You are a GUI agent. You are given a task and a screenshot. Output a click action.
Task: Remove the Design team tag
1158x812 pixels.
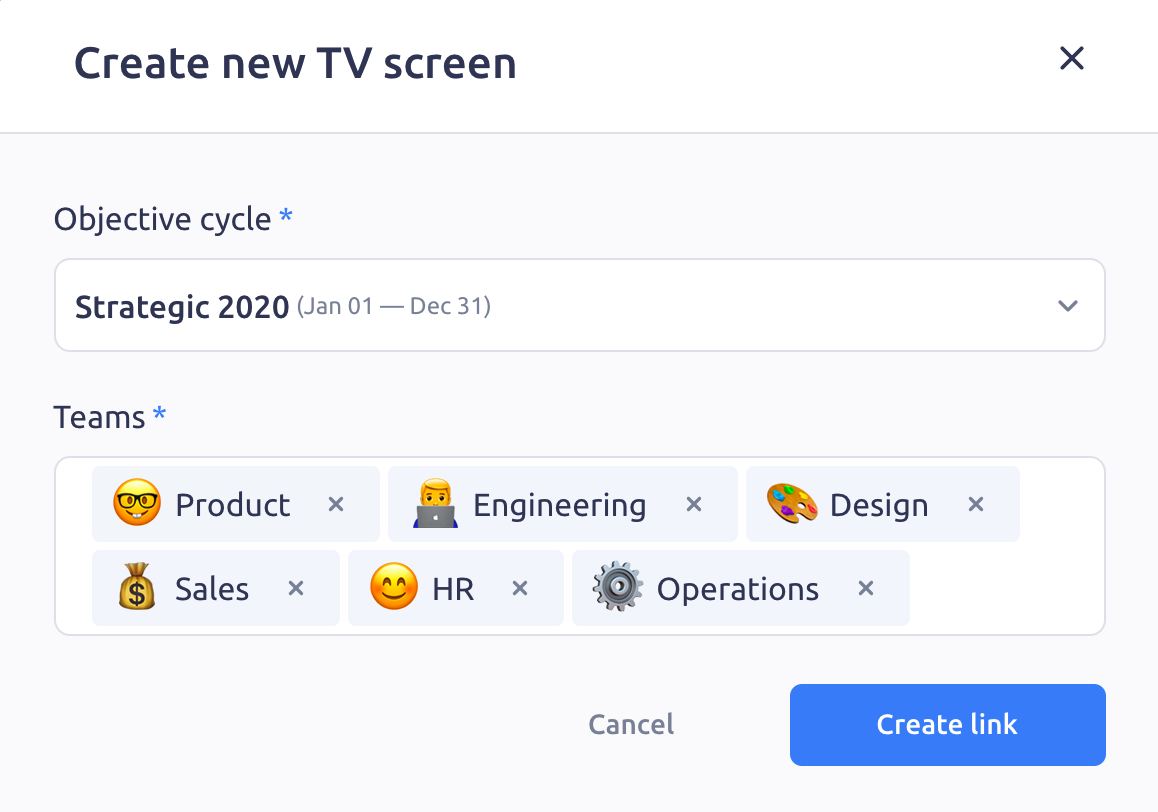coord(976,505)
